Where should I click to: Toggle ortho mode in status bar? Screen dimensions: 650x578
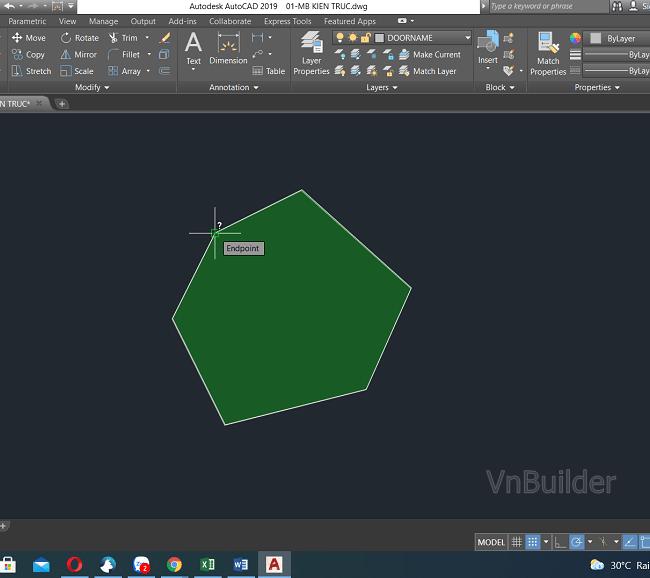pyautogui.click(x=560, y=542)
